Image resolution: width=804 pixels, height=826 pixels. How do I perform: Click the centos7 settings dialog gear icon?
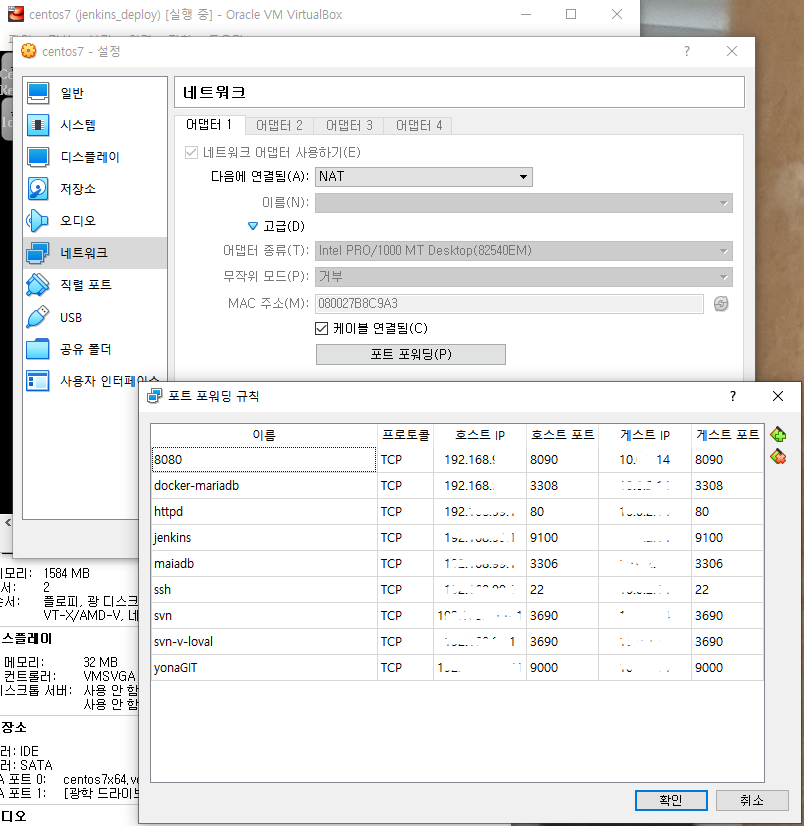pos(28,51)
